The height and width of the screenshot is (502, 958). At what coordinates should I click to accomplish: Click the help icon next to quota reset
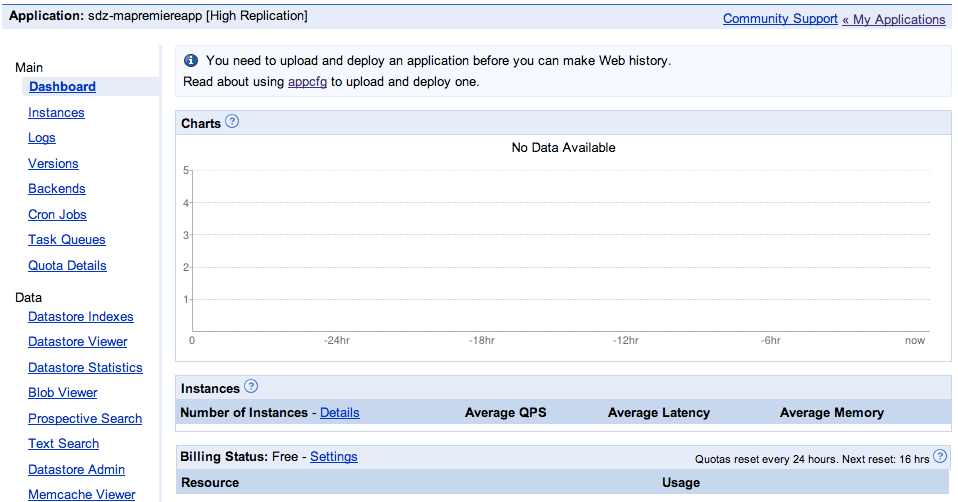coord(940,457)
